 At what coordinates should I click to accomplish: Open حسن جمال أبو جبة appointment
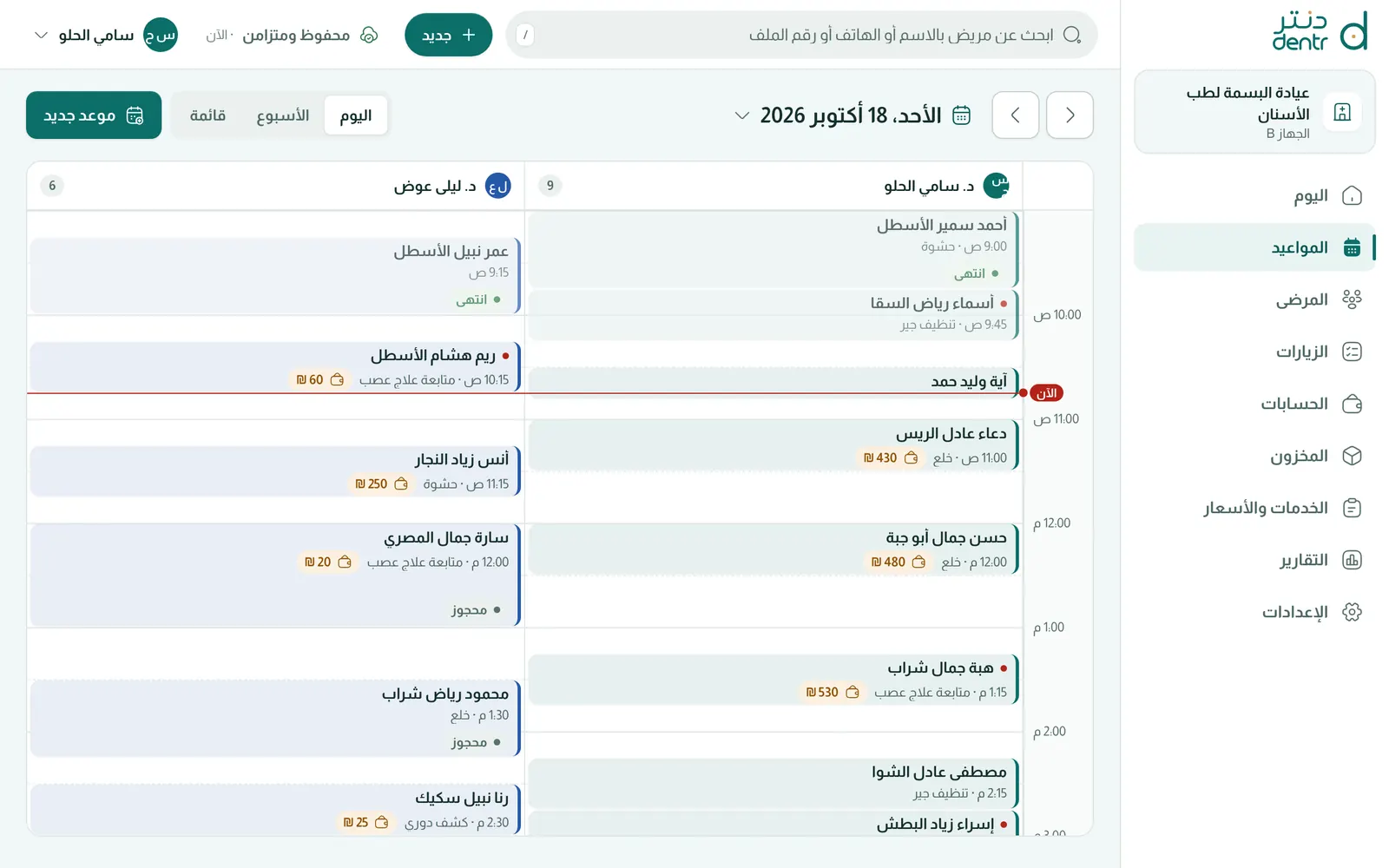(773, 549)
